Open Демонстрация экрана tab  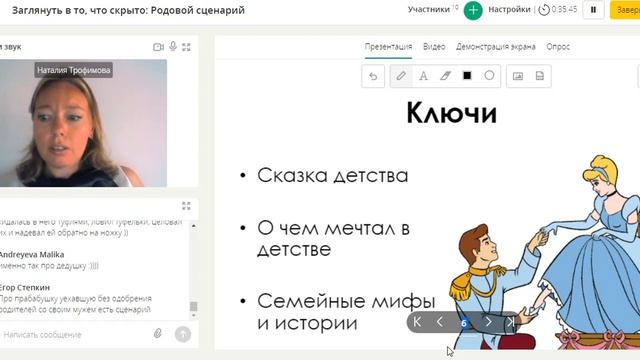[496, 47]
